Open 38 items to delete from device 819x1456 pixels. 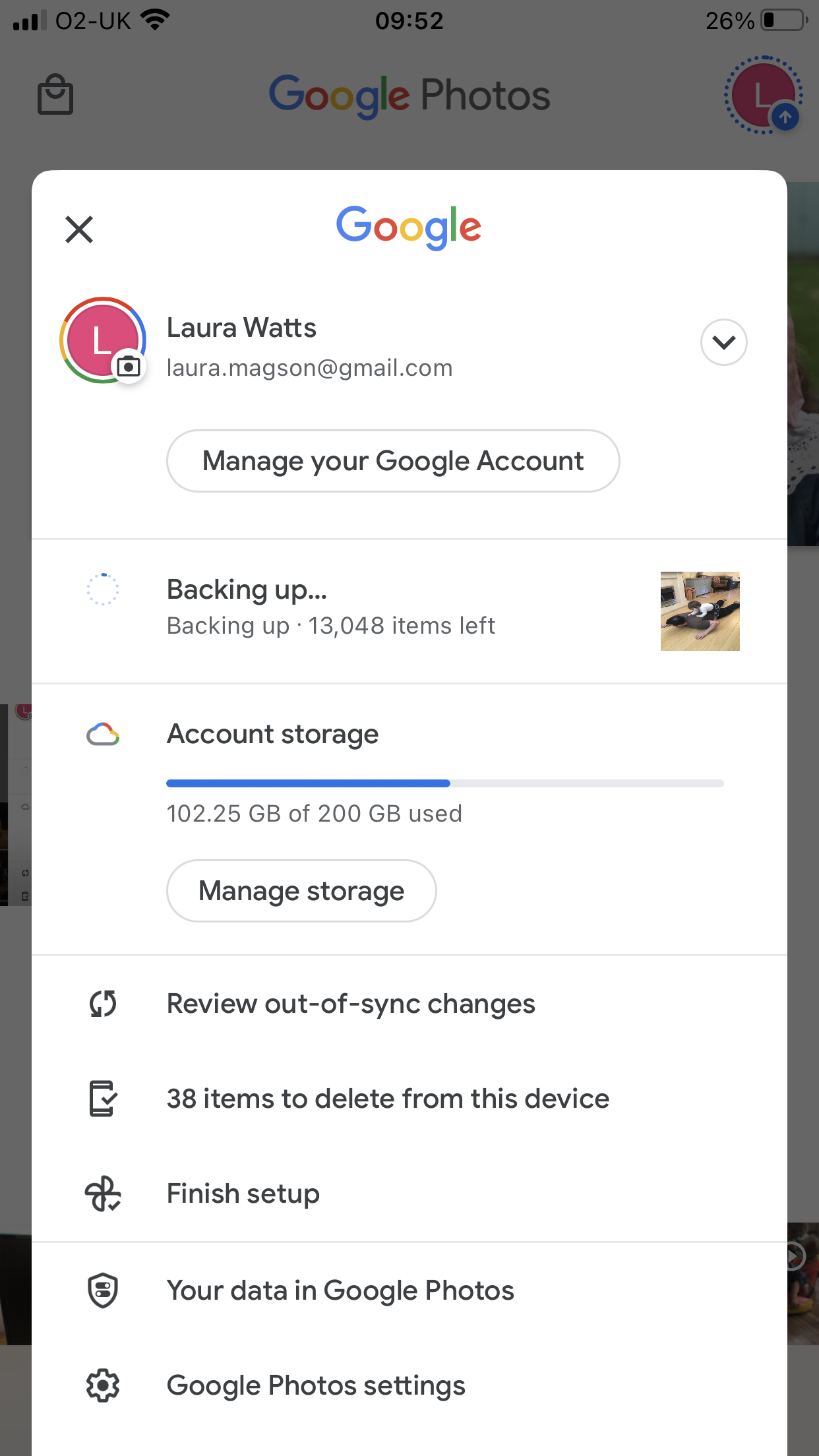click(409, 1099)
